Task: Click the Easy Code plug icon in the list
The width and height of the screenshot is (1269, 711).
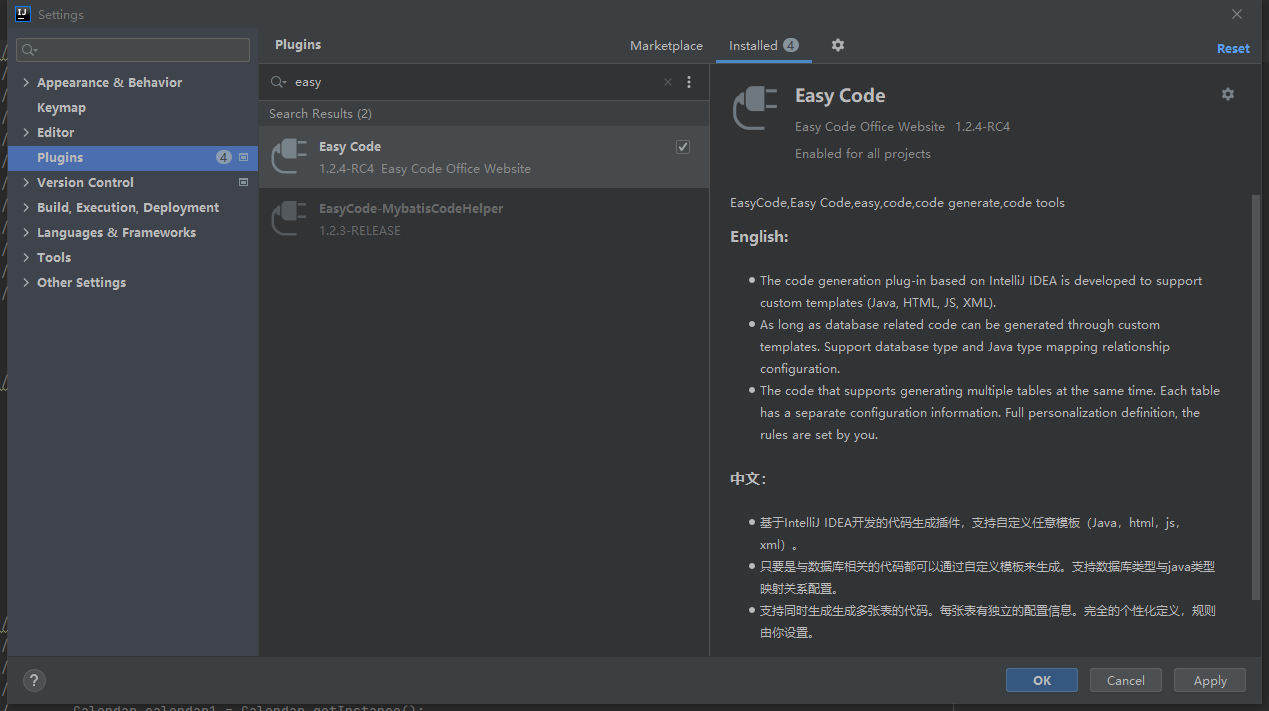Action: [x=289, y=157]
